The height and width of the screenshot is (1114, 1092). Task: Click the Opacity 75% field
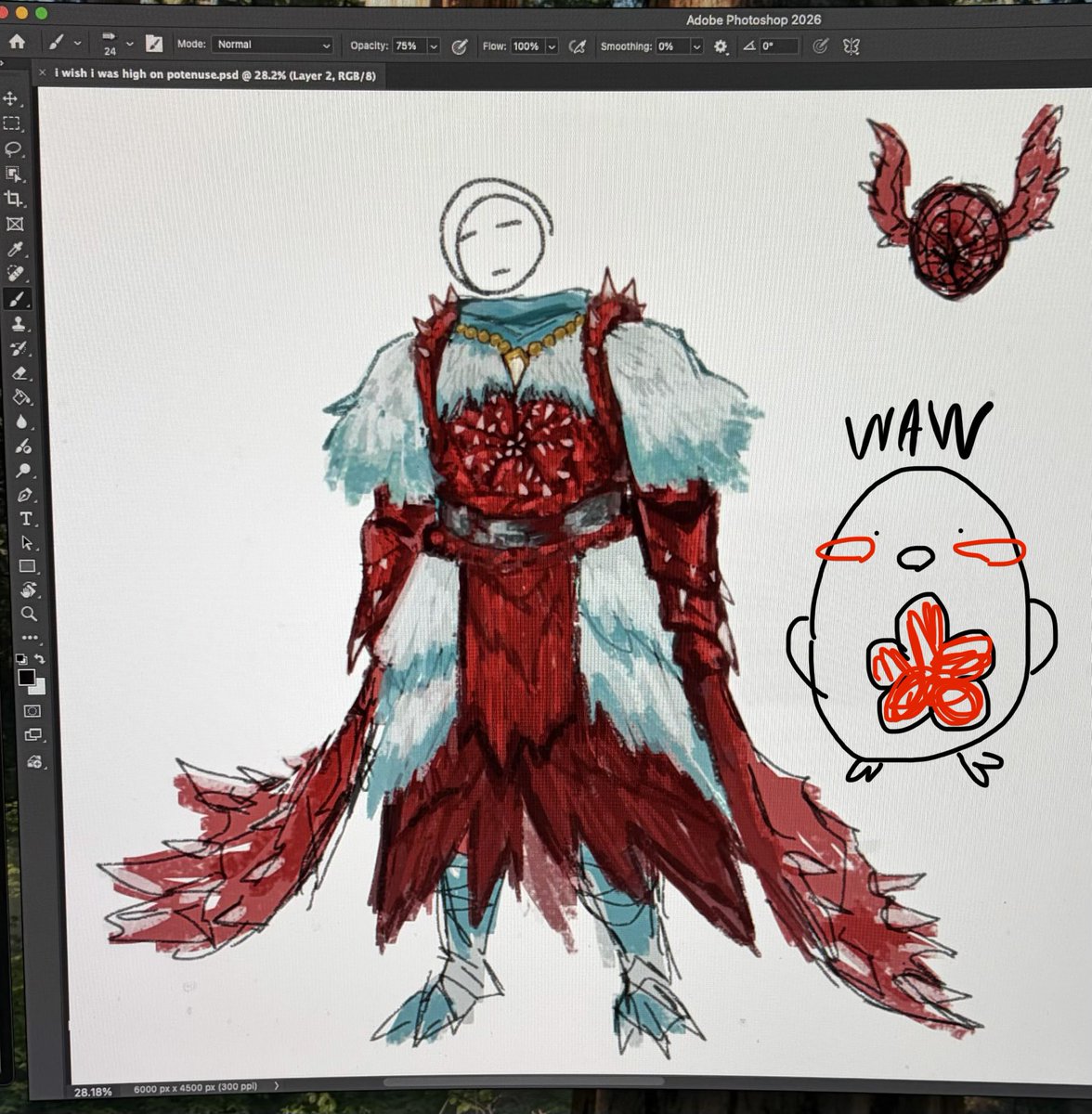tap(409, 45)
